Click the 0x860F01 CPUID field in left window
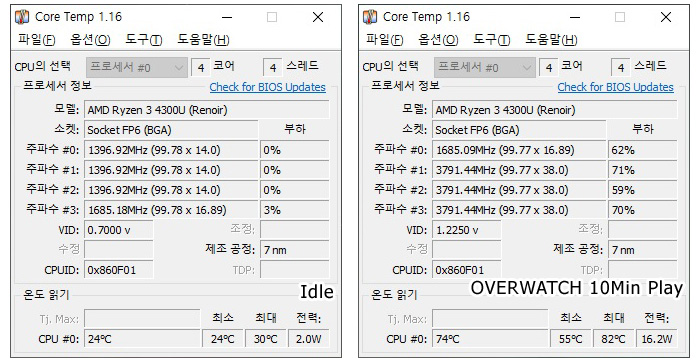Screen dimensions: 700x363 [119, 270]
